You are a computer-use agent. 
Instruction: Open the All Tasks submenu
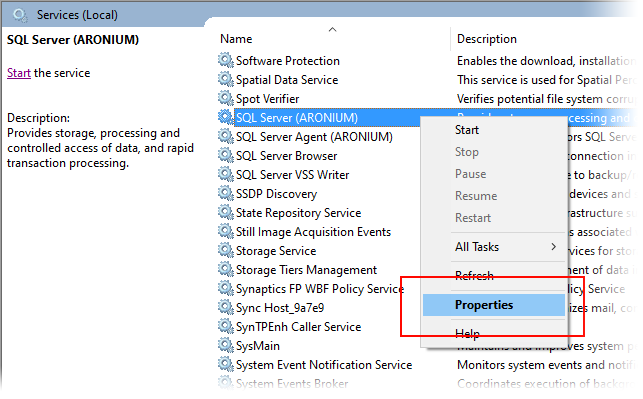point(494,247)
